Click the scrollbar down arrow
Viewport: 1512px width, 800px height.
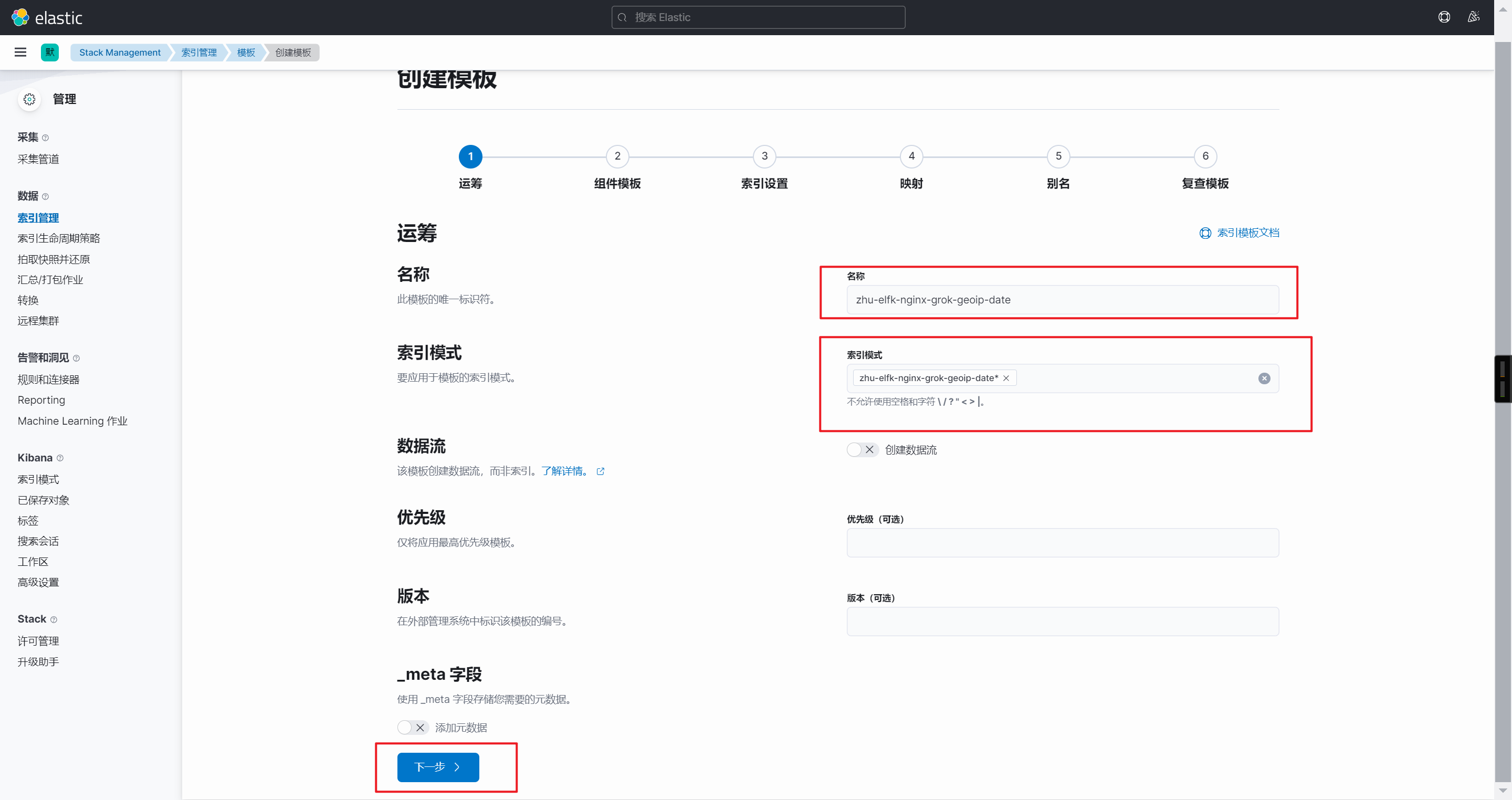point(1503,791)
